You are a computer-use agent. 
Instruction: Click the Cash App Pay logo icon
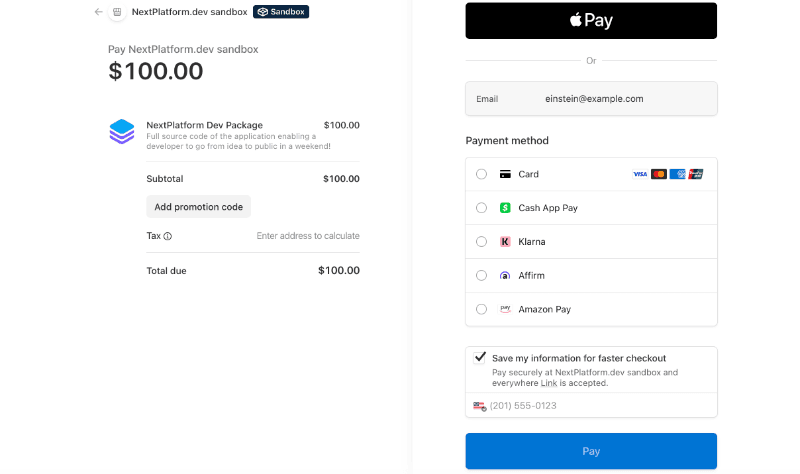pyautogui.click(x=506, y=208)
